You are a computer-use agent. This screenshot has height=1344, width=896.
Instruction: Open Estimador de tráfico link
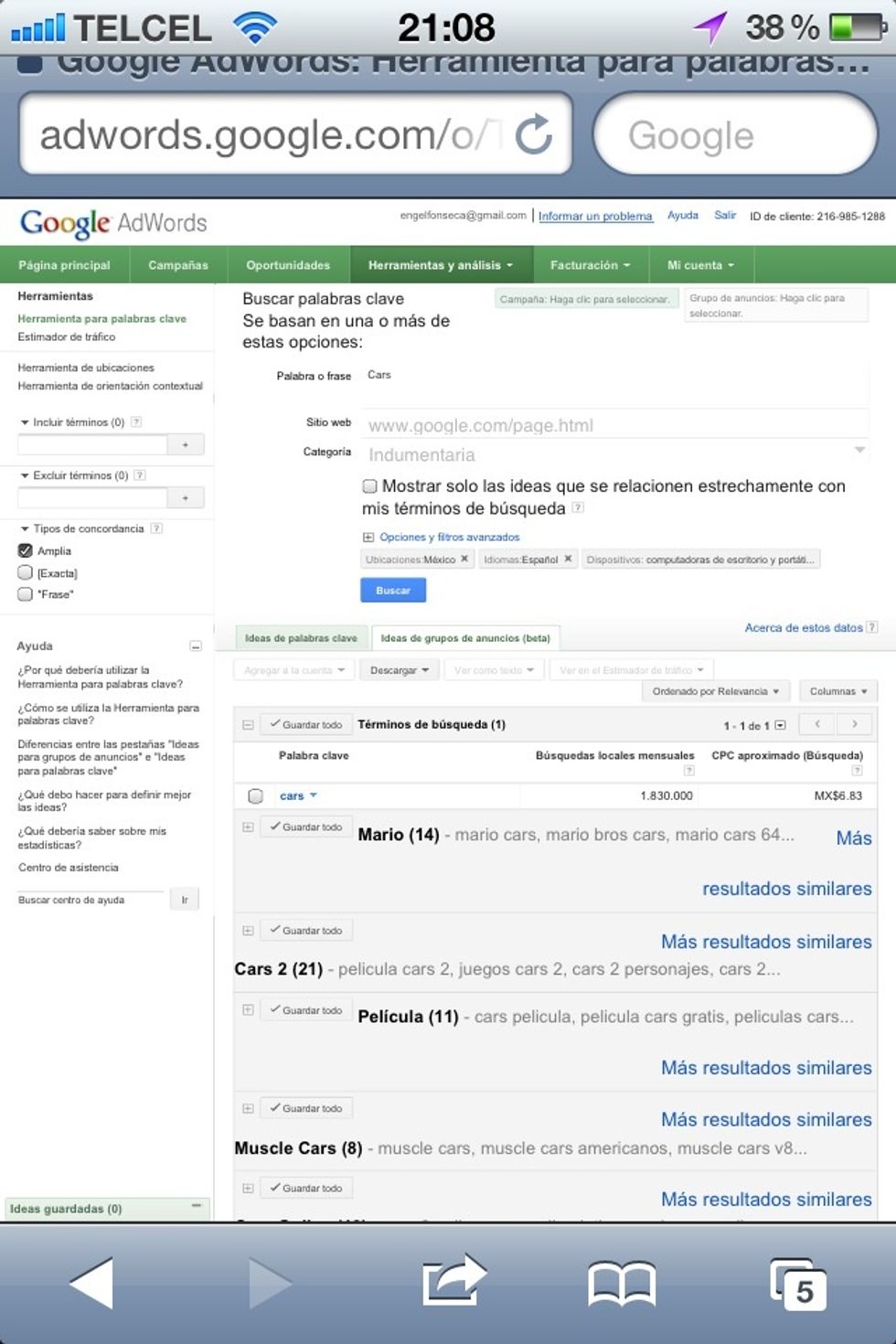coord(67,336)
